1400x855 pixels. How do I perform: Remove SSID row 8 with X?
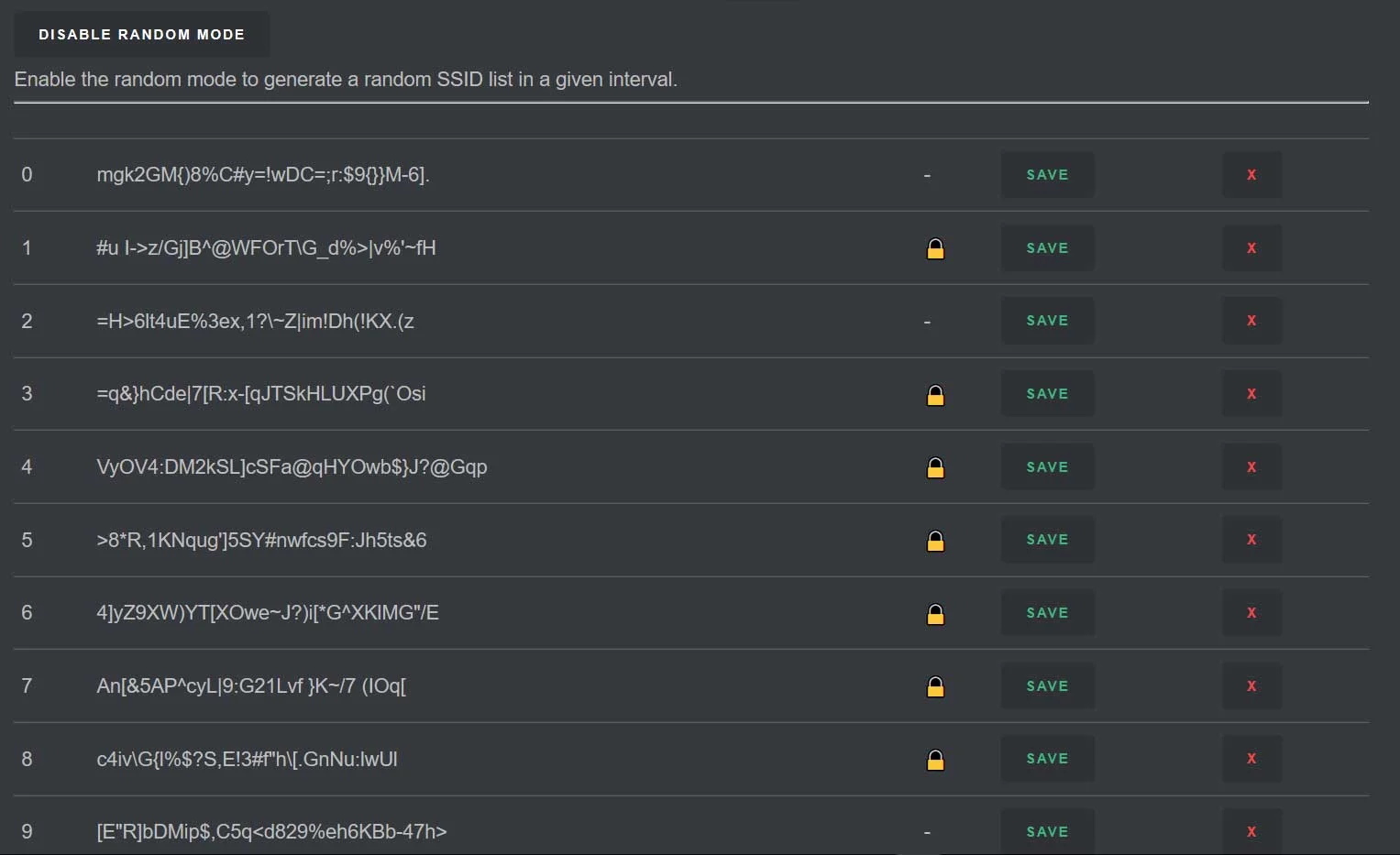click(1251, 759)
